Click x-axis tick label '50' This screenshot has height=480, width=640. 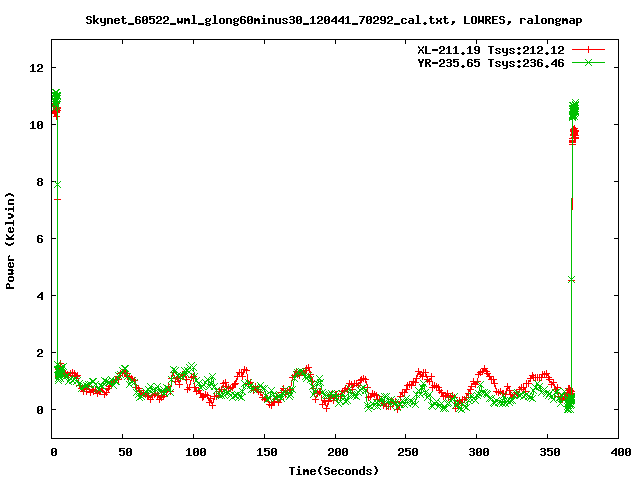pos(125,452)
